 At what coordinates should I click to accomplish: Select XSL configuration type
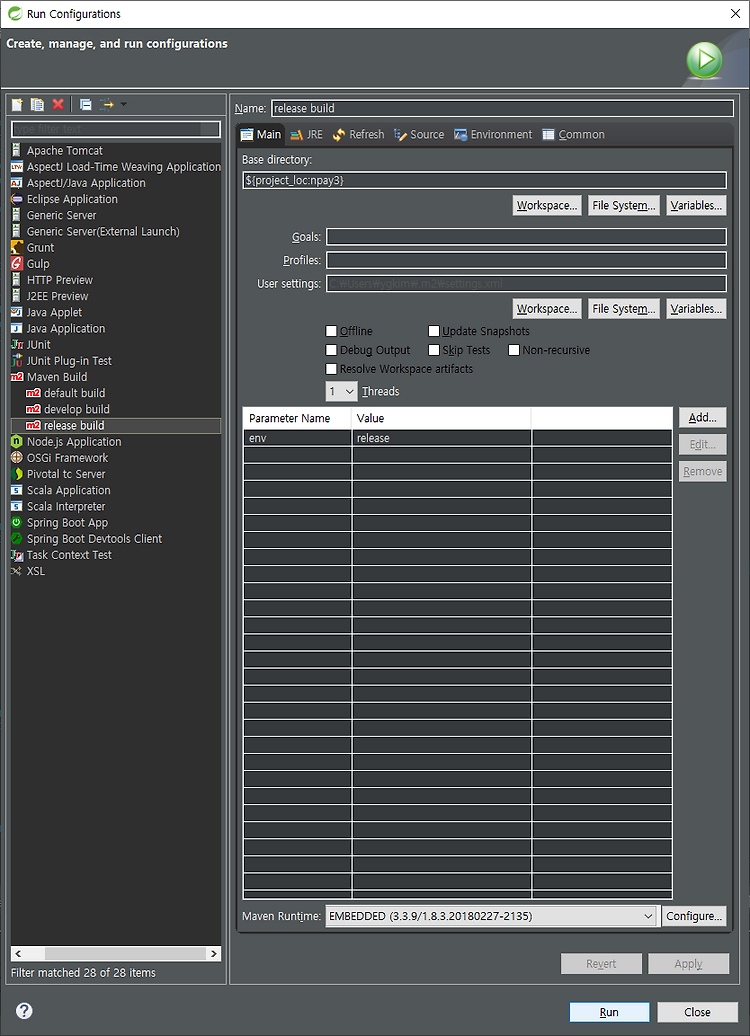tap(36, 571)
